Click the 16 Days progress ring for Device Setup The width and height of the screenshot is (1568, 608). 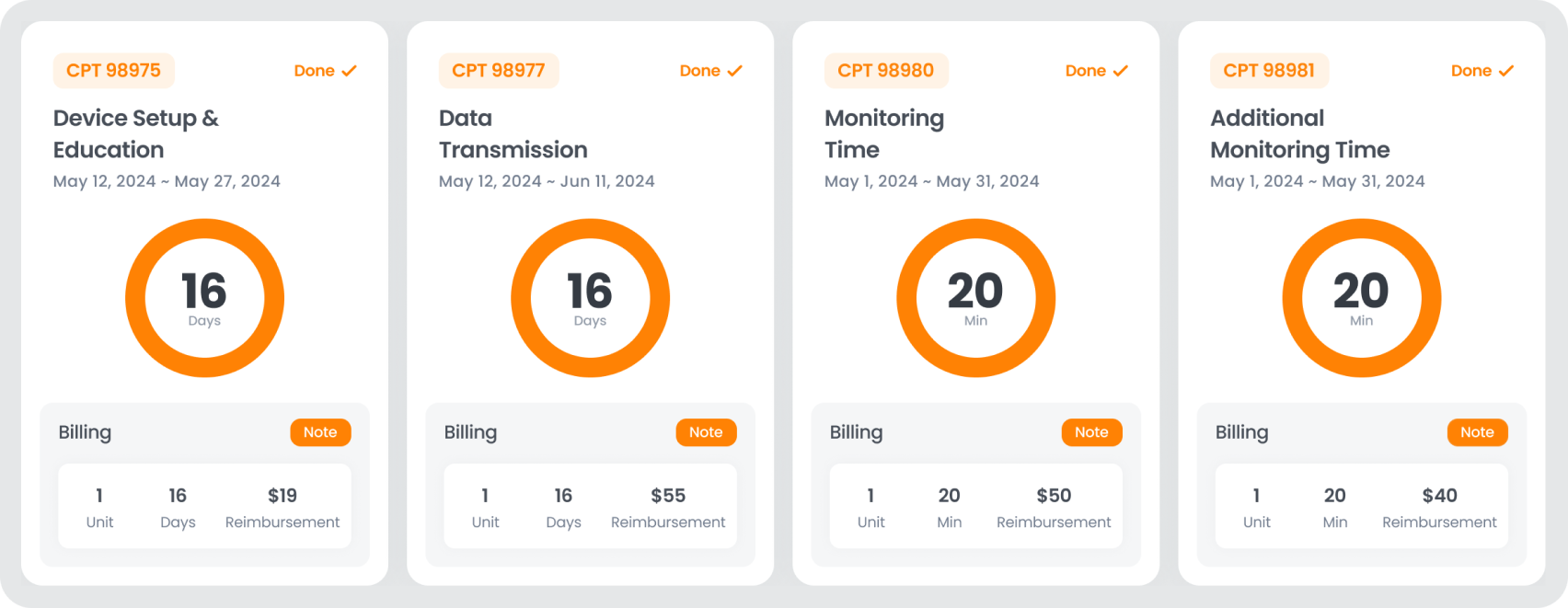tap(204, 298)
